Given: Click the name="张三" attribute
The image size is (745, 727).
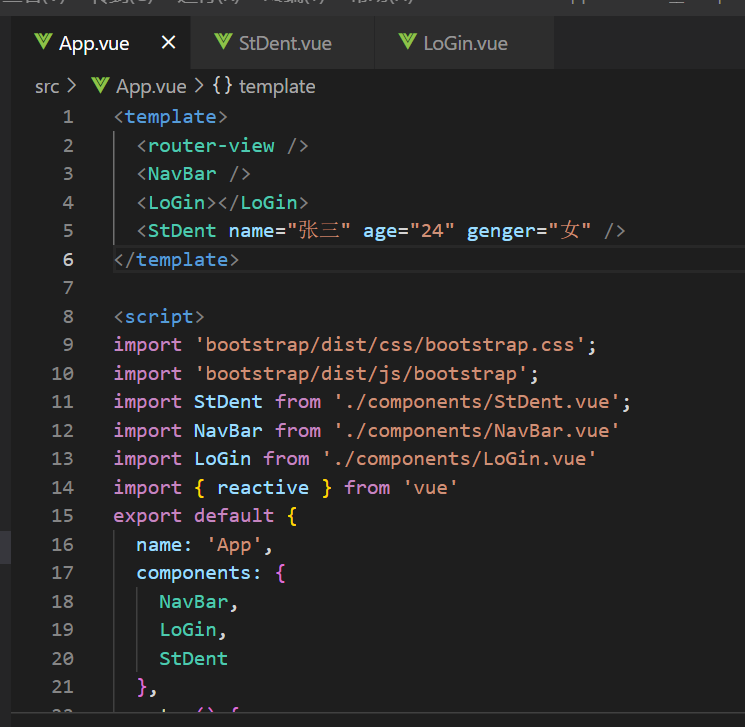Looking at the screenshot, I should (x=289, y=231).
